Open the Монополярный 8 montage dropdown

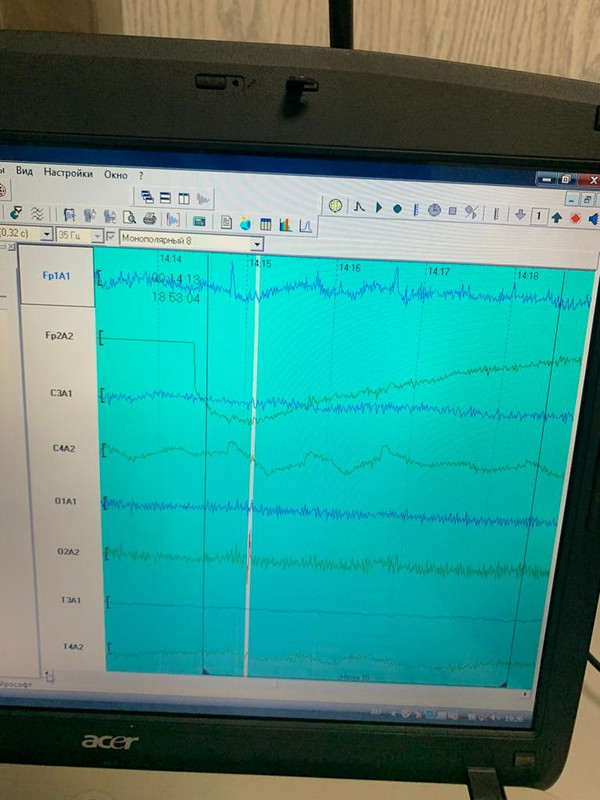(x=257, y=244)
